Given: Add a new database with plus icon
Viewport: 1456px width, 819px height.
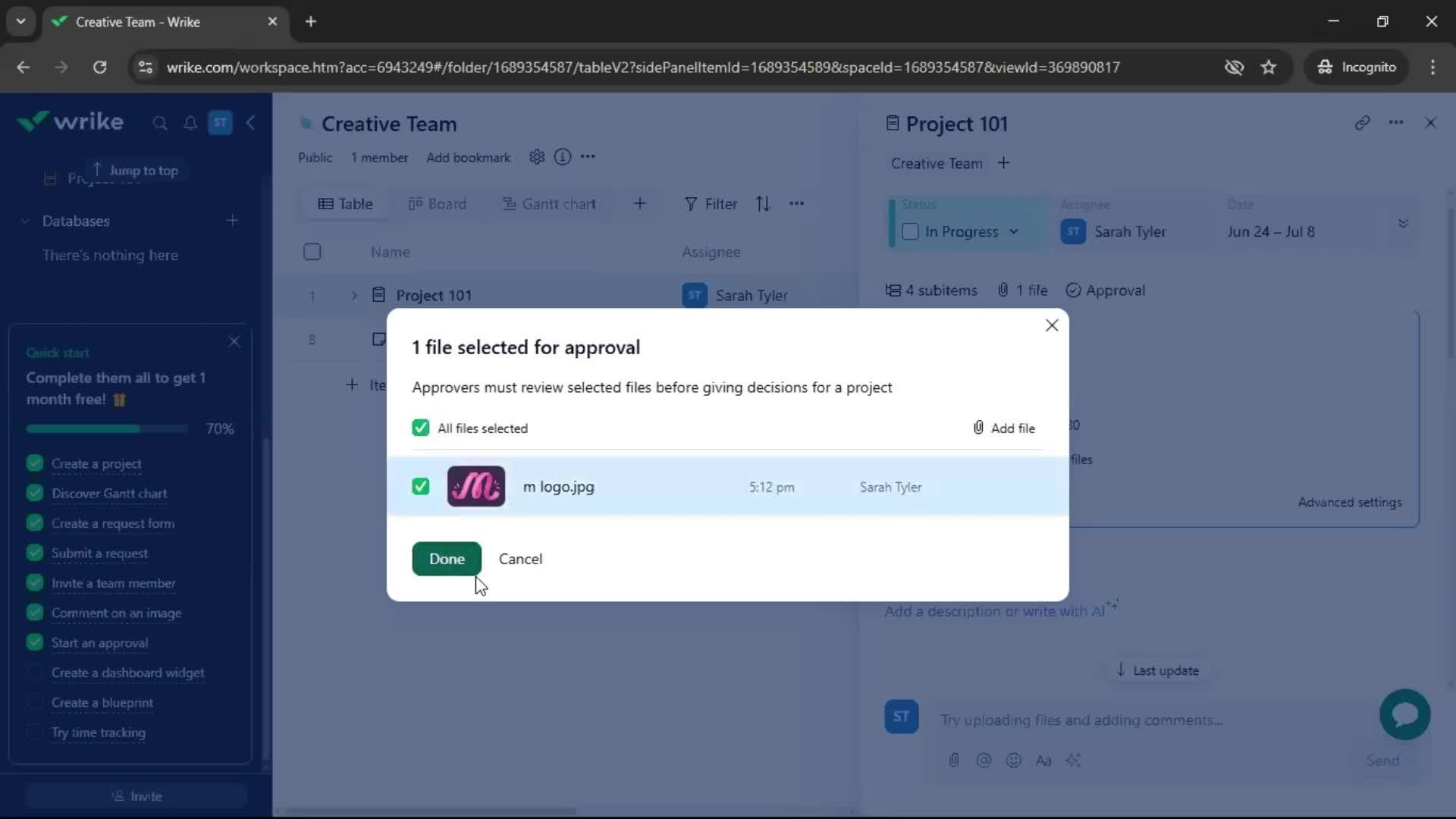Looking at the screenshot, I should pyautogui.click(x=232, y=221).
